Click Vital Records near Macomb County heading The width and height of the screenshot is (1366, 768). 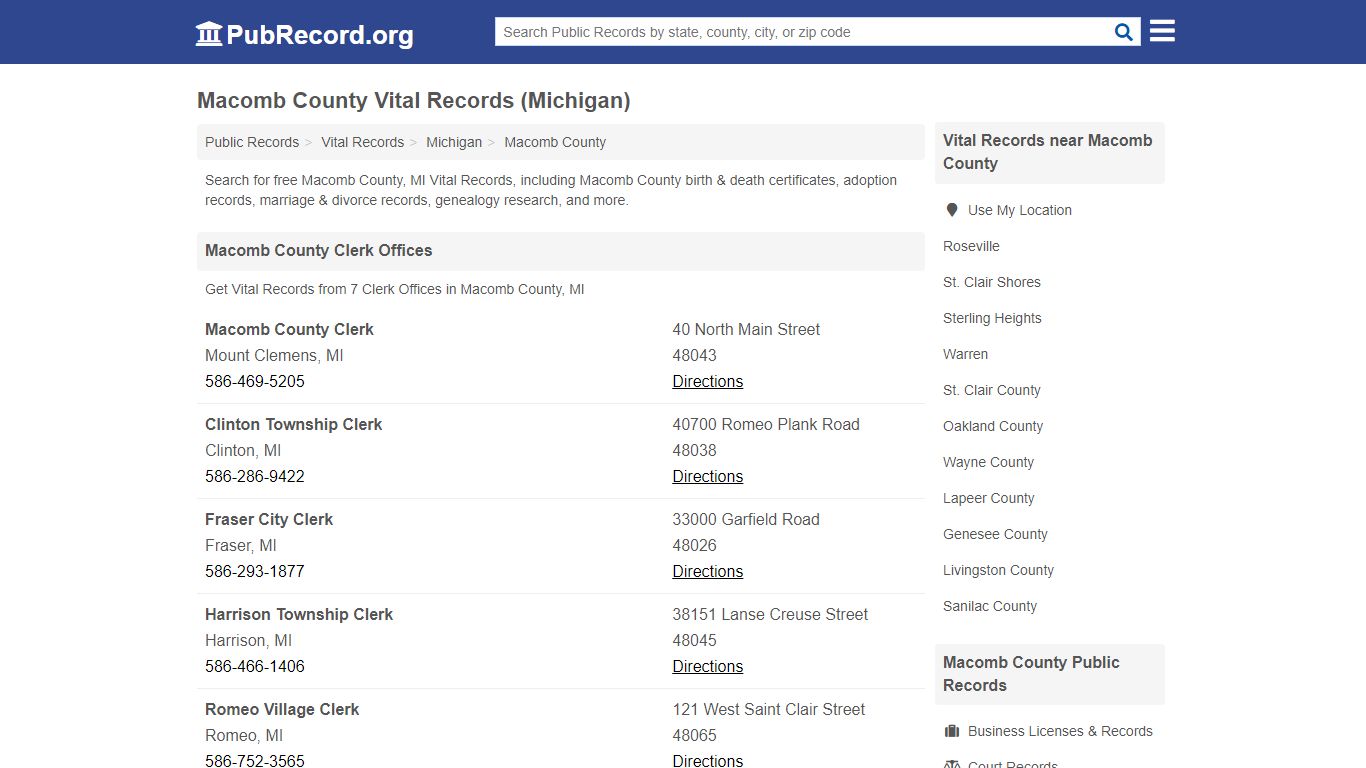(1047, 152)
